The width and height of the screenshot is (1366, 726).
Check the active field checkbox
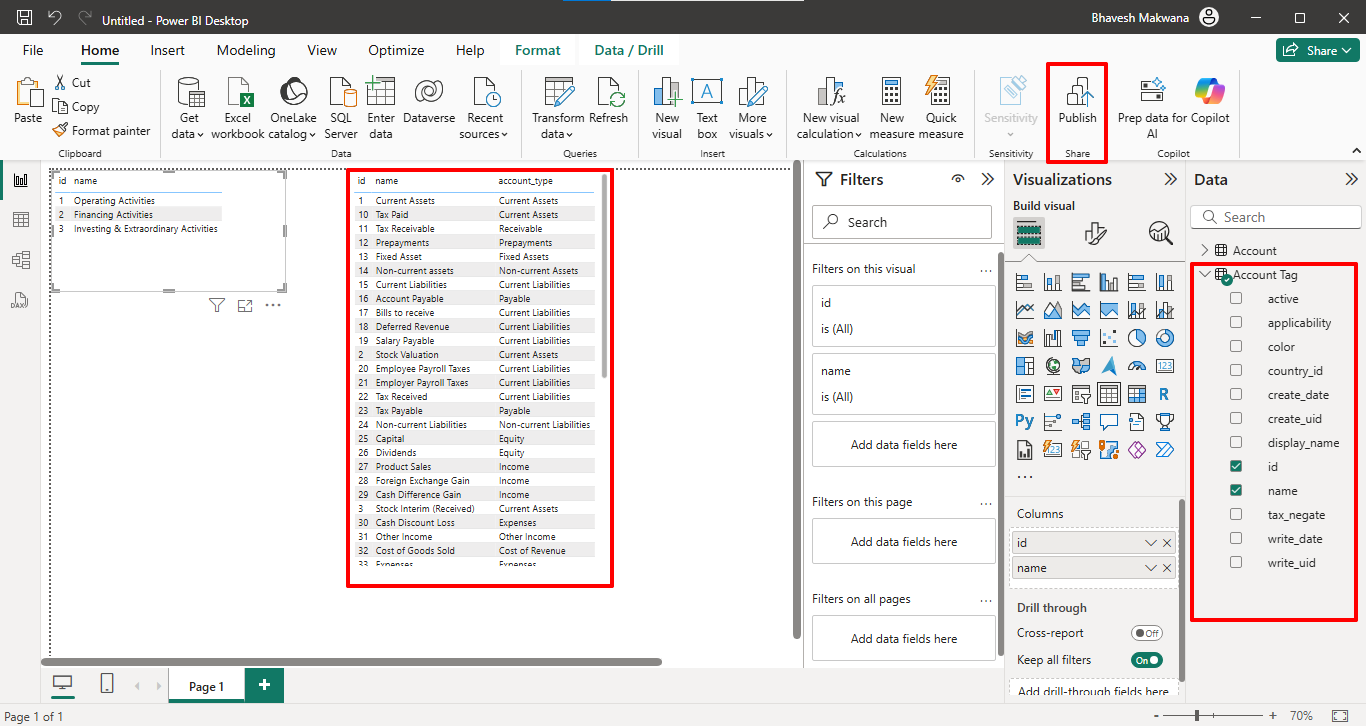(x=1236, y=299)
